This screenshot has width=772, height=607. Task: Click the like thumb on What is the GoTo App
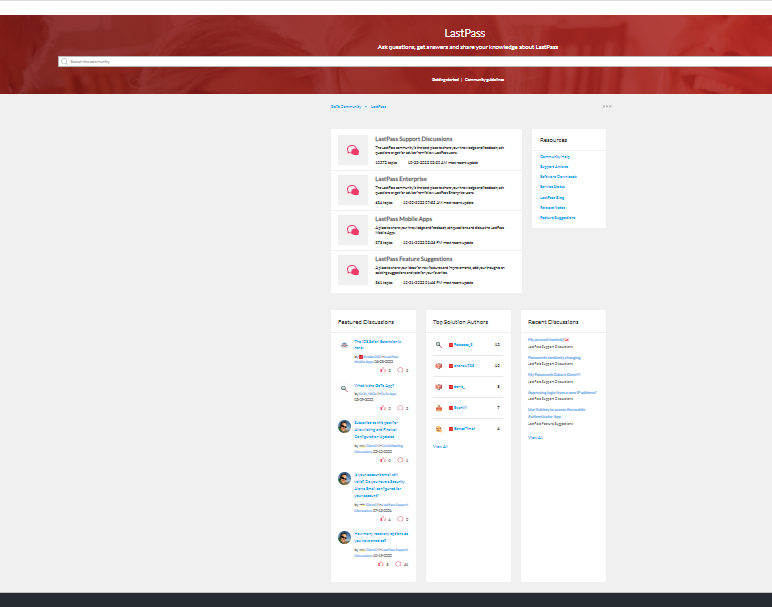pyautogui.click(x=383, y=408)
